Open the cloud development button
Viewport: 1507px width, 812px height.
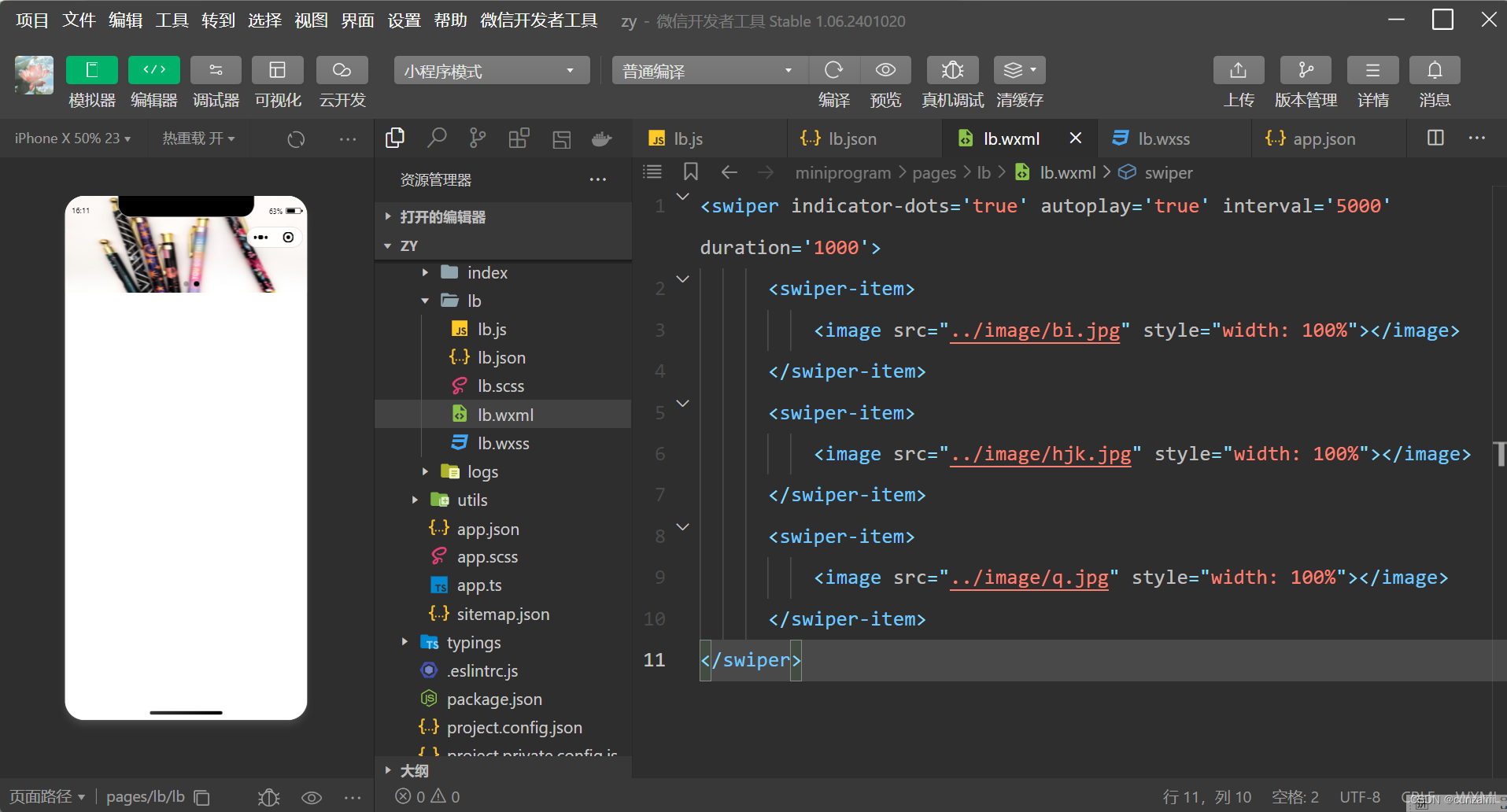(x=342, y=70)
